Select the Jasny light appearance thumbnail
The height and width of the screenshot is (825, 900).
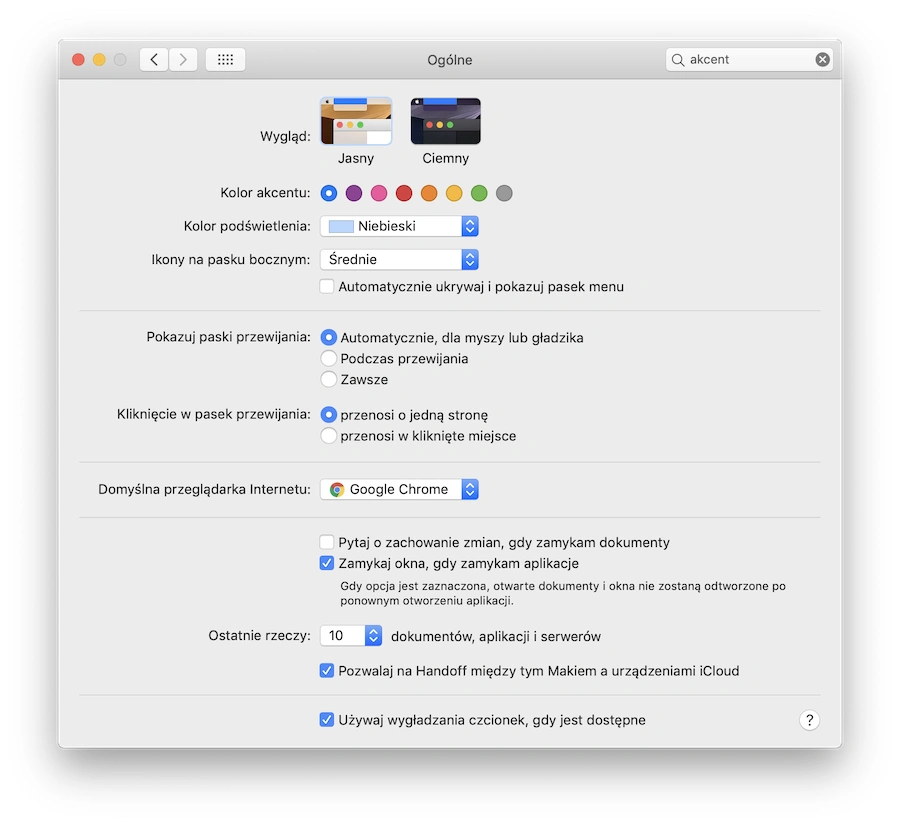pos(356,121)
